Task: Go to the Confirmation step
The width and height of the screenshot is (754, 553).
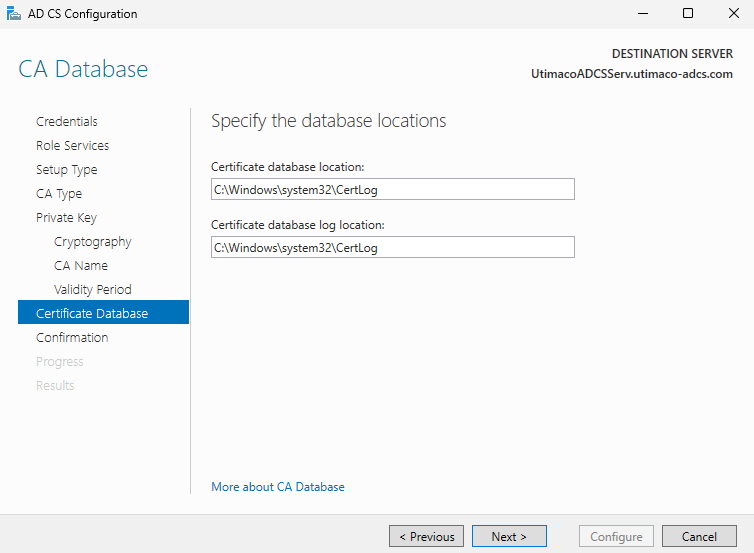Action: tap(72, 338)
